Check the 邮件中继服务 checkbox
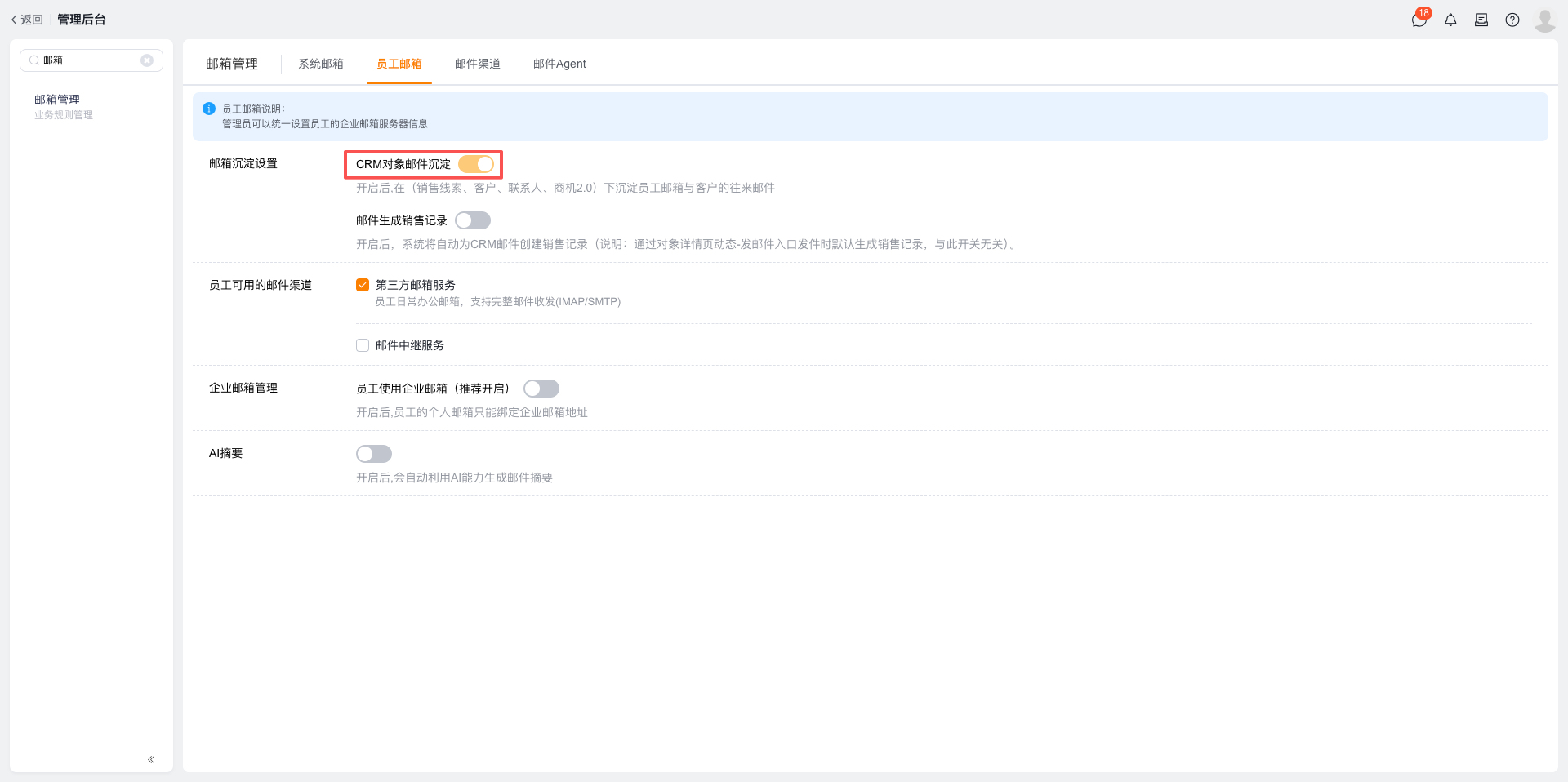Image resolution: width=1568 pixels, height=782 pixels. tap(363, 345)
